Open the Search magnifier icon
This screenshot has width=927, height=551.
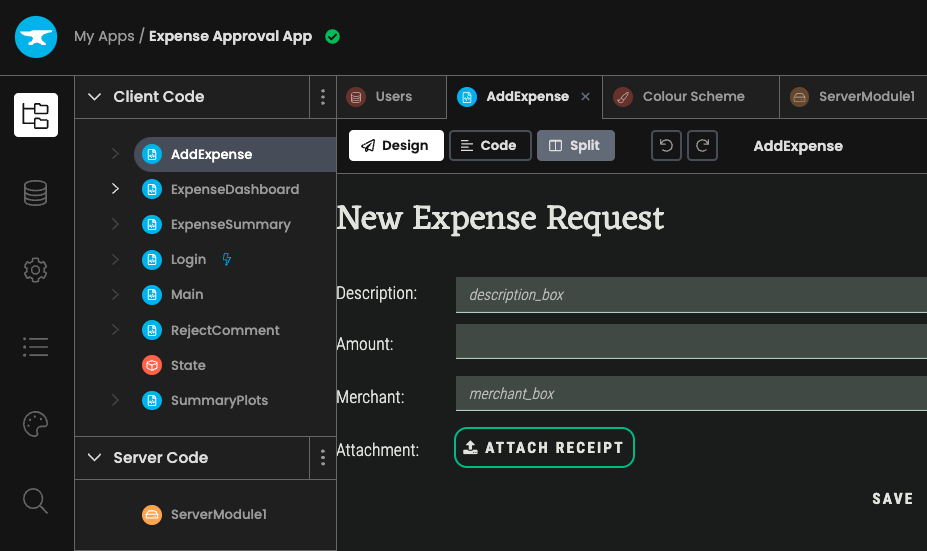click(x=35, y=500)
